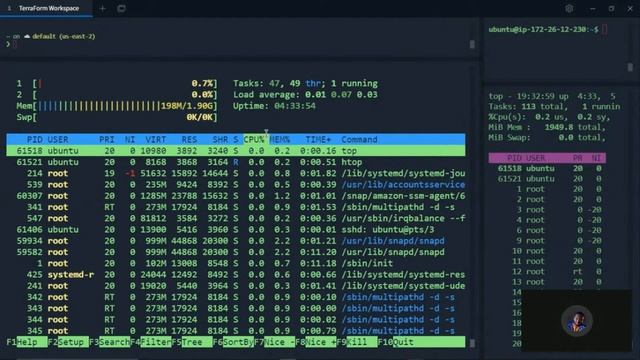Click the top pane row 61521 ubuntu
This screenshot has width=640, height=360.
point(547,179)
